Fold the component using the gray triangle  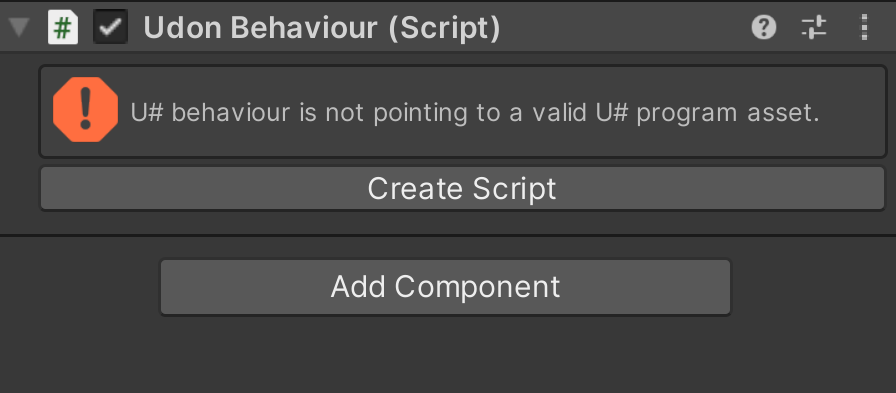point(18,27)
